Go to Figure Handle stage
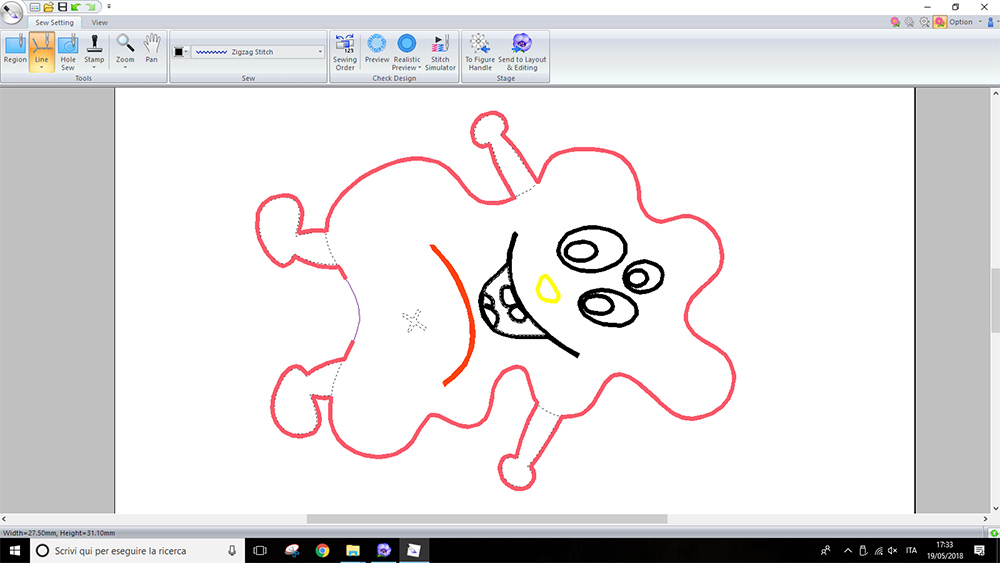Viewport: 1000px width, 563px height. pos(480,52)
